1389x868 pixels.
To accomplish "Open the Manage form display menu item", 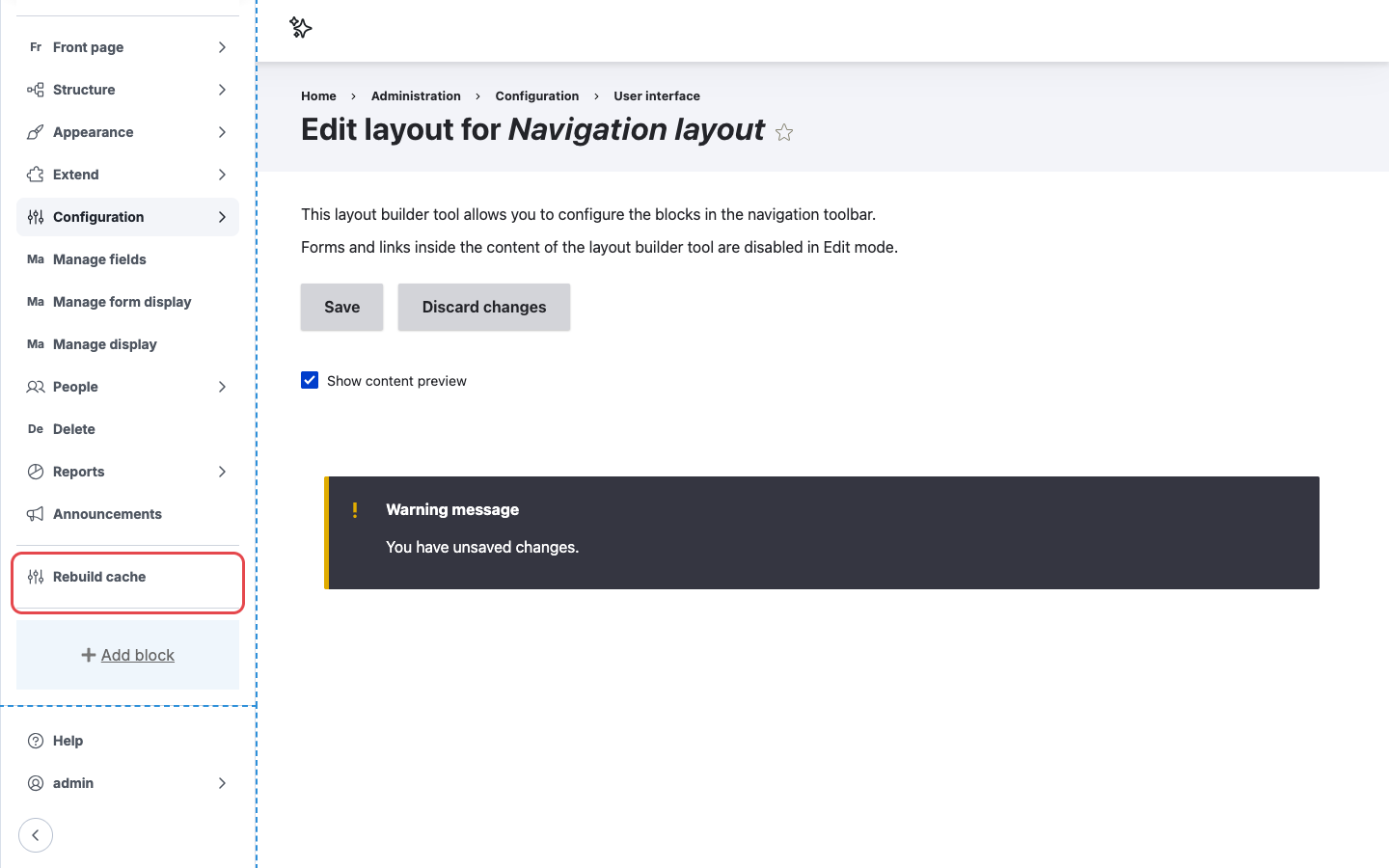I will pyautogui.click(x=127, y=302).
